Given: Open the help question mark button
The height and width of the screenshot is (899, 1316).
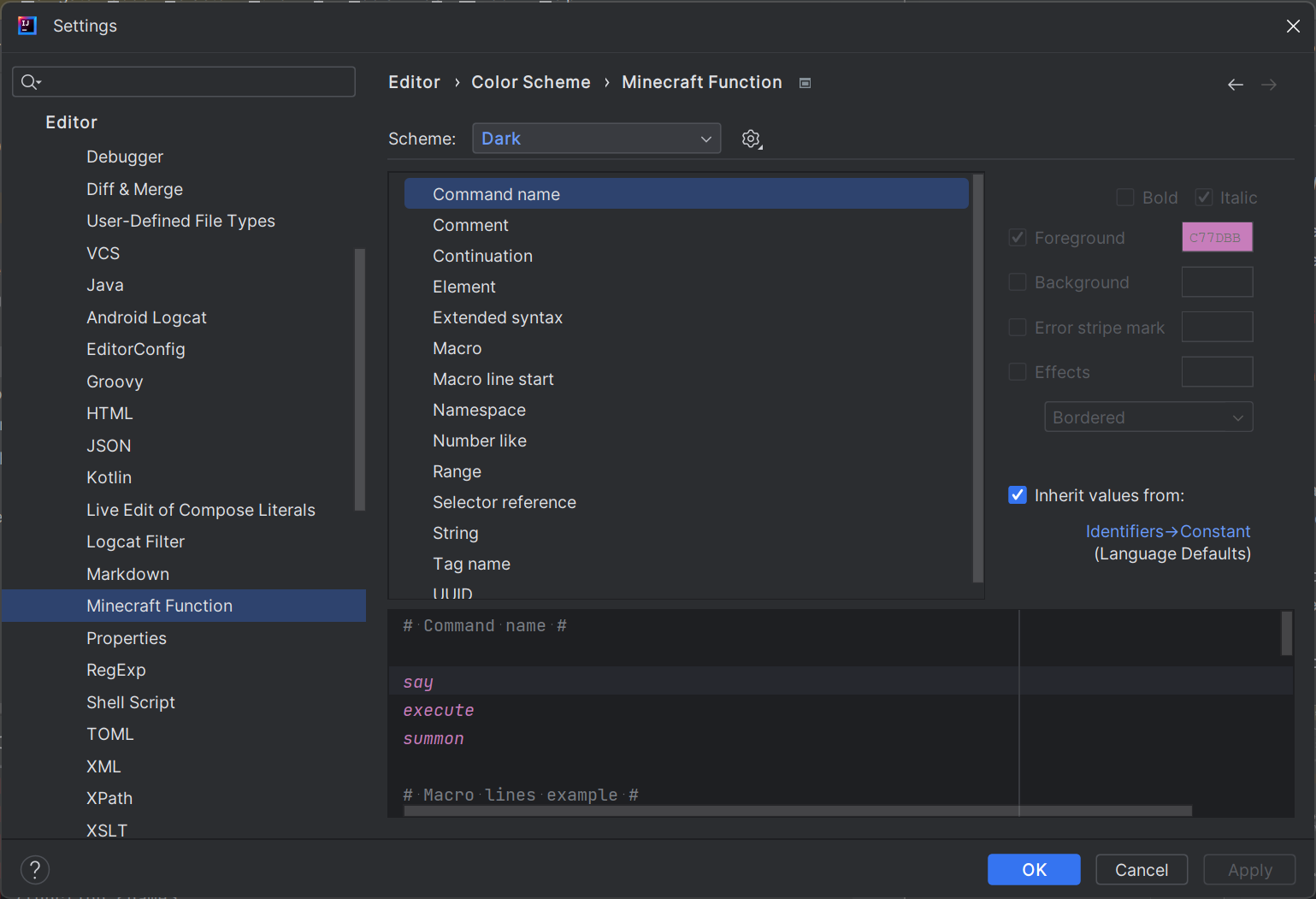Looking at the screenshot, I should (35, 870).
